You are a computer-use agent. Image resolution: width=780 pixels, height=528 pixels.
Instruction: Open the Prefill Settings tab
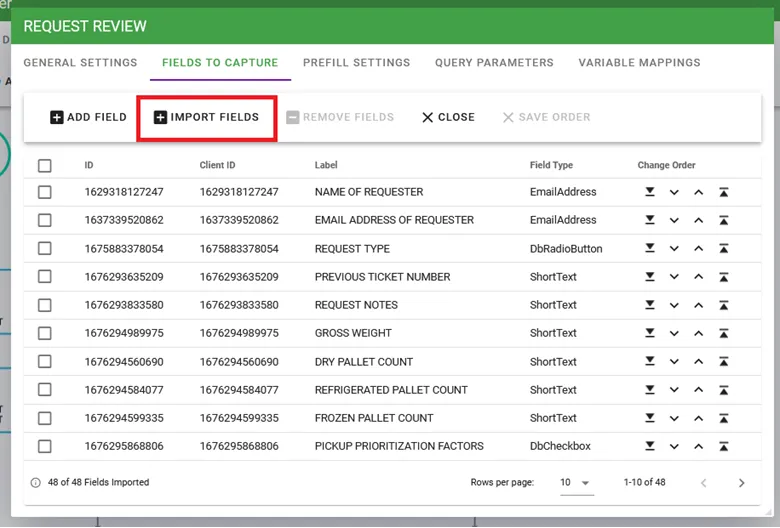click(x=356, y=63)
